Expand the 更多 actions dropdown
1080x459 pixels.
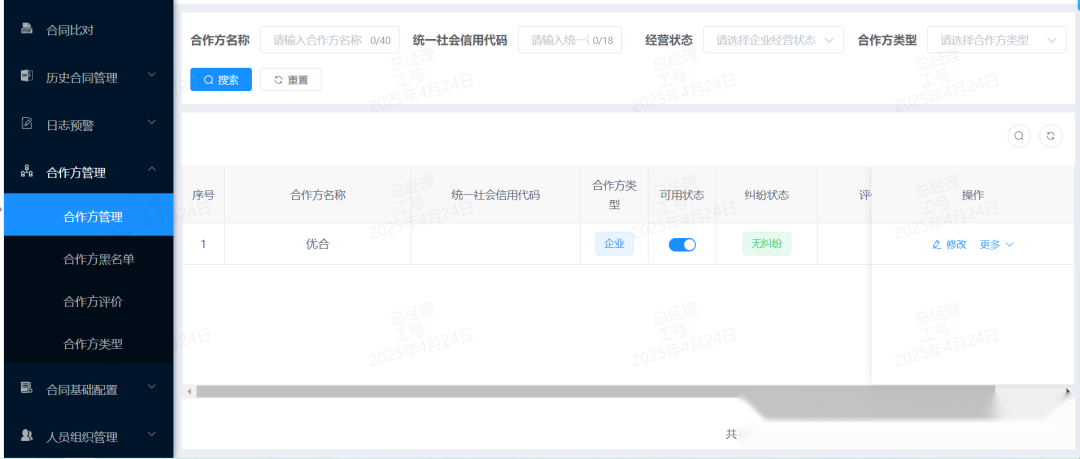pos(996,244)
